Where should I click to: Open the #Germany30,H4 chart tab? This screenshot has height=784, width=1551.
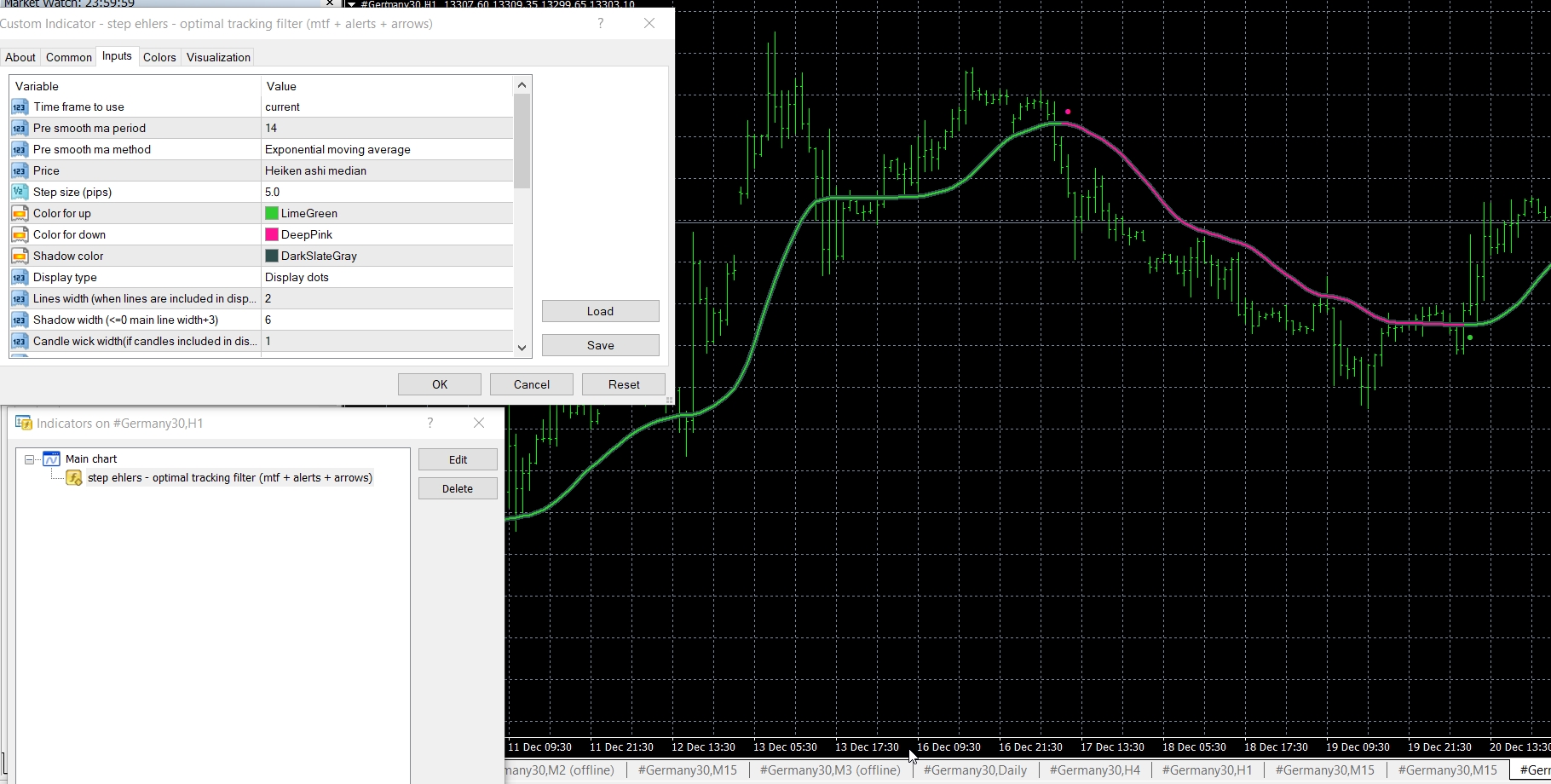click(1095, 770)
